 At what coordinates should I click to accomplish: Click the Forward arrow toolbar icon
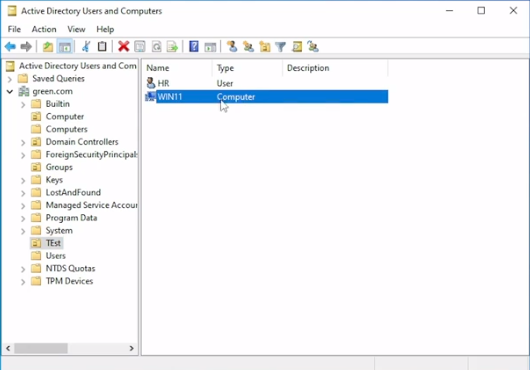pos(26,46)
